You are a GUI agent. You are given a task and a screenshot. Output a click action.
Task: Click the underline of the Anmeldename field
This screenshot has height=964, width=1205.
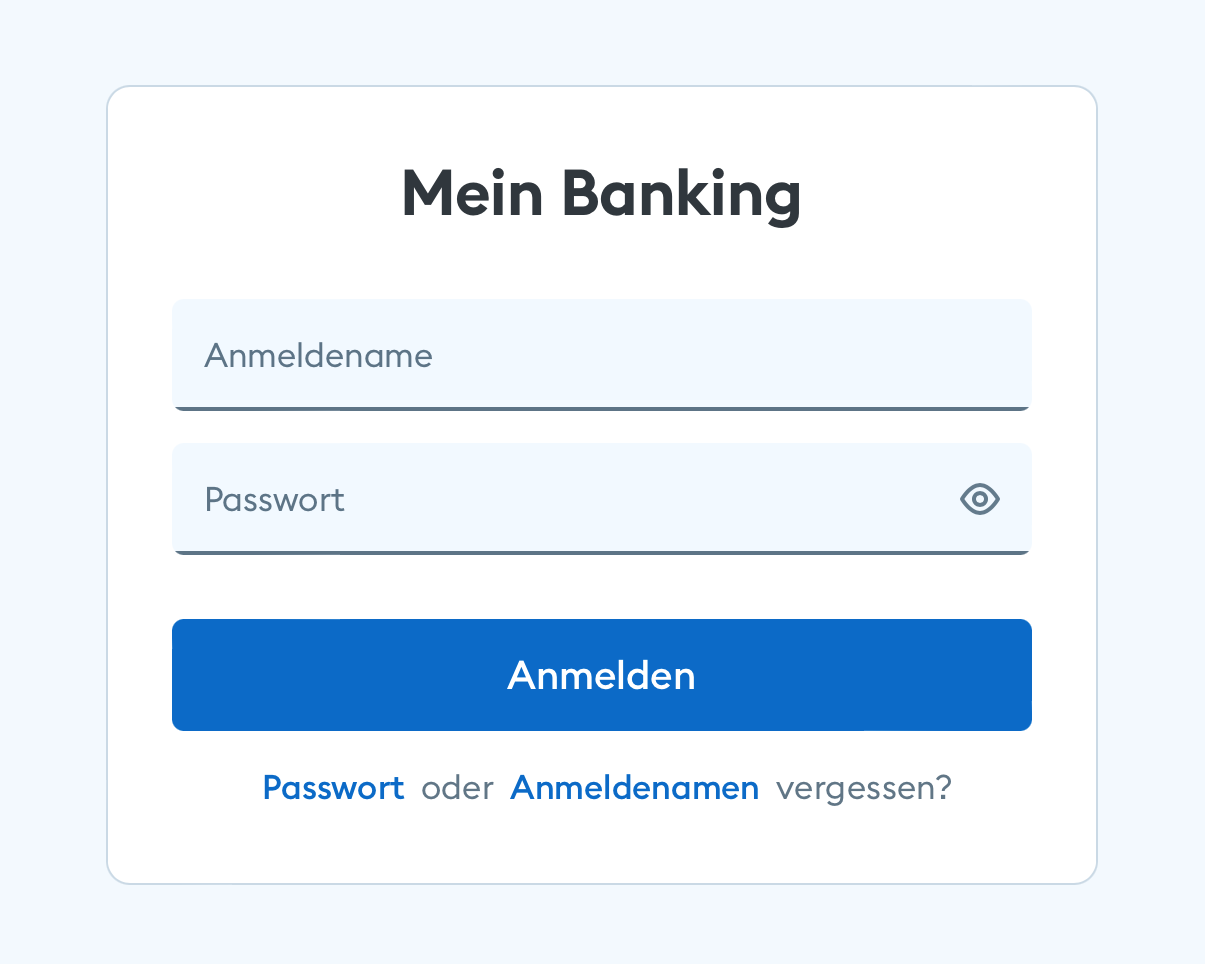point(601,409)
